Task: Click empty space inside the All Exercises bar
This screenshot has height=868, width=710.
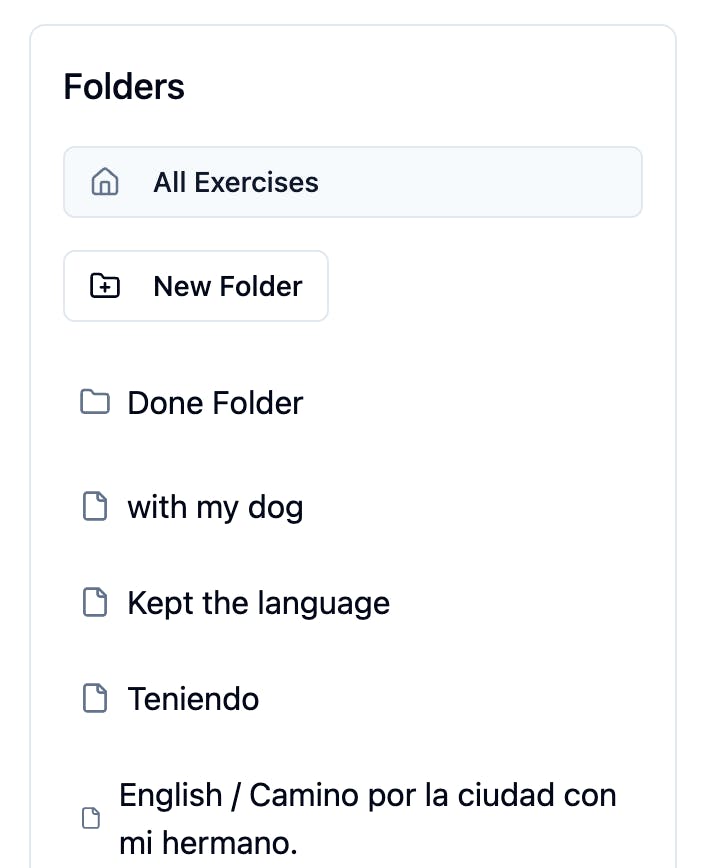Action: click(x=500, y=182)
